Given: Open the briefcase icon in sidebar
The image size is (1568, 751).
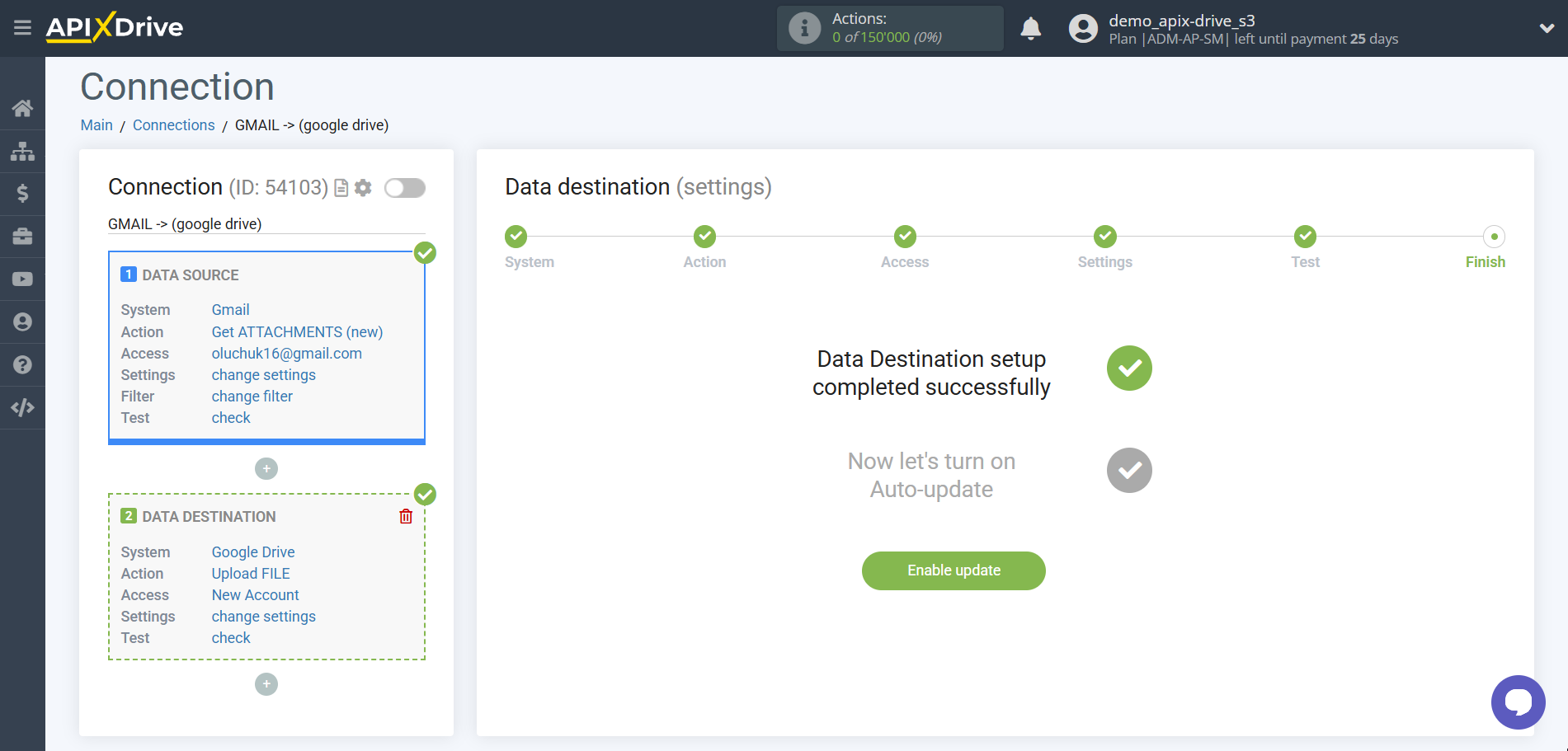Looking at the screenshot, I should (22, 237).
